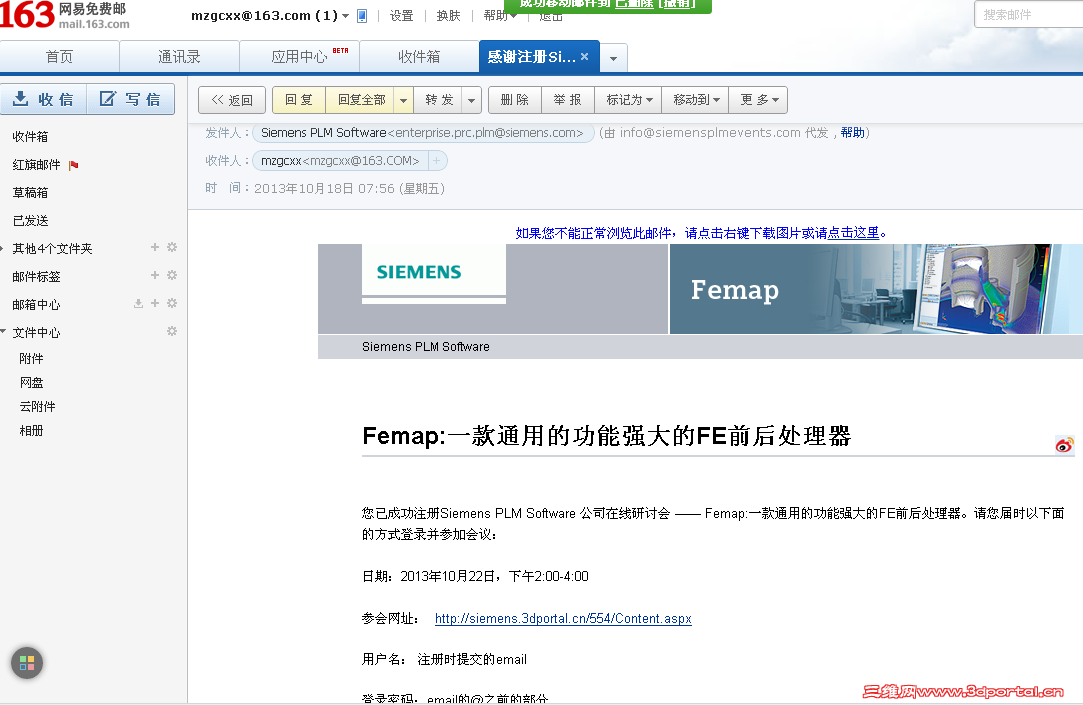Image resolution: width=1083 pixels, height=705 pixels.
Task: Click the colorful apps grid icon
Action: point(27,663)
